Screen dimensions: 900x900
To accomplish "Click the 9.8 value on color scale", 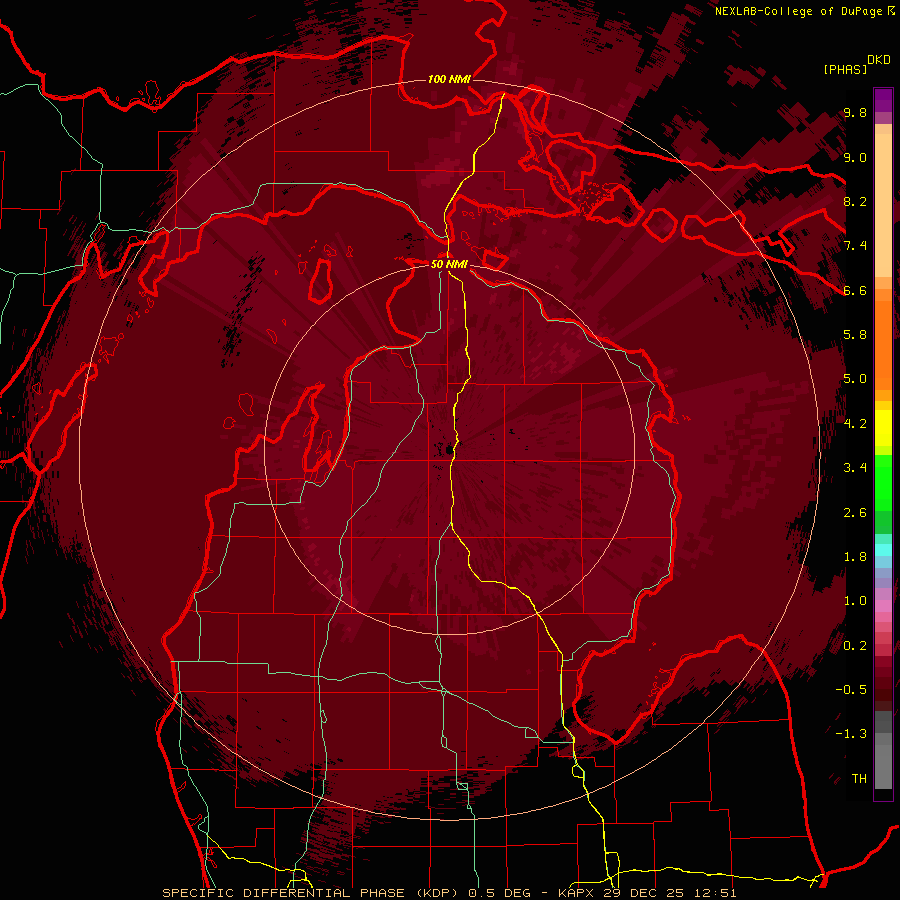I will click(x=855, y=113).
